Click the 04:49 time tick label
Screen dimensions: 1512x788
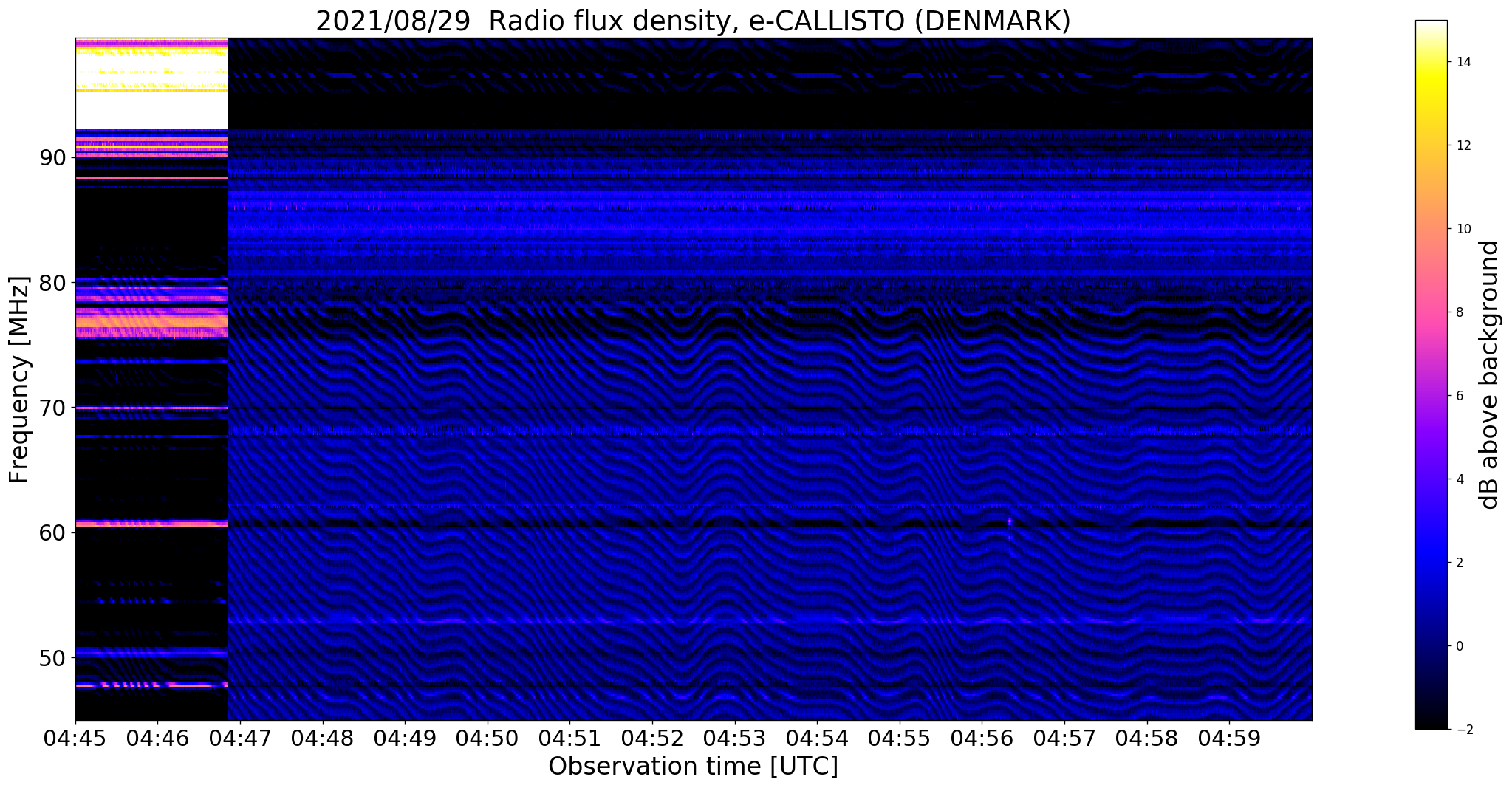tap(405, 738)
